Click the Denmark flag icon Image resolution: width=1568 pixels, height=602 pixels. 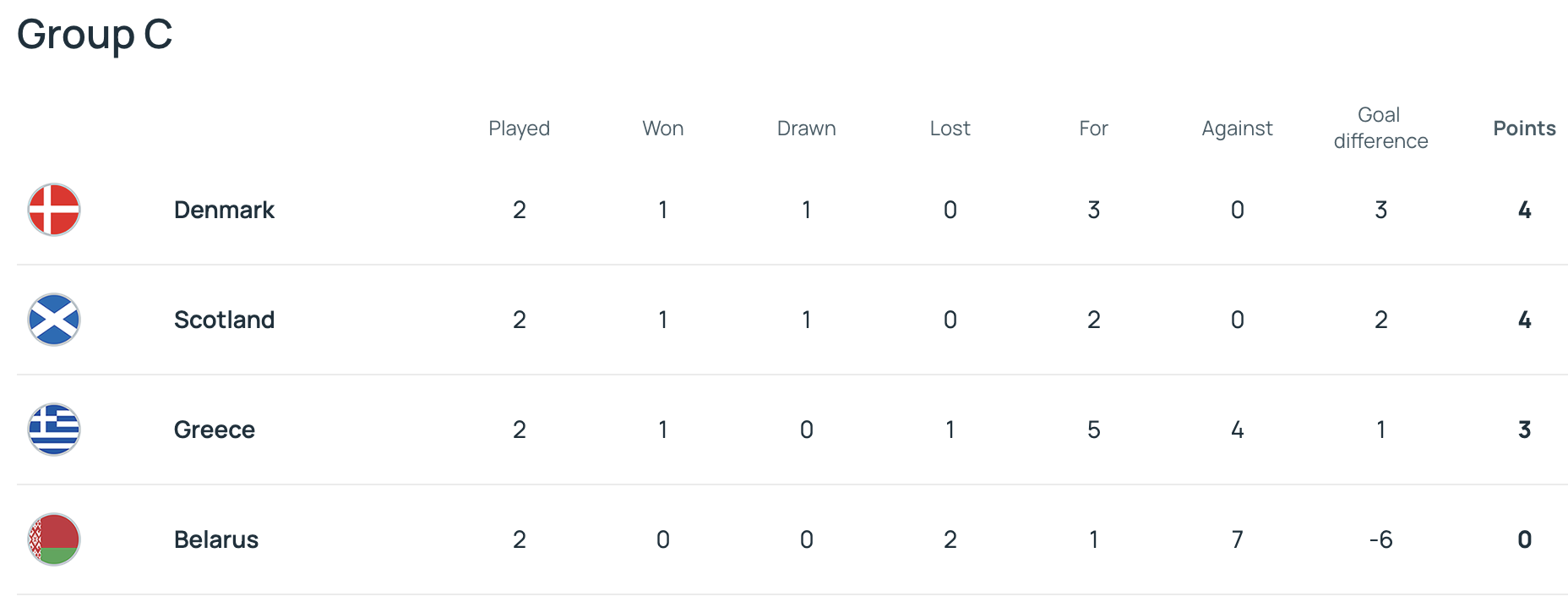(x=54, y=210)
